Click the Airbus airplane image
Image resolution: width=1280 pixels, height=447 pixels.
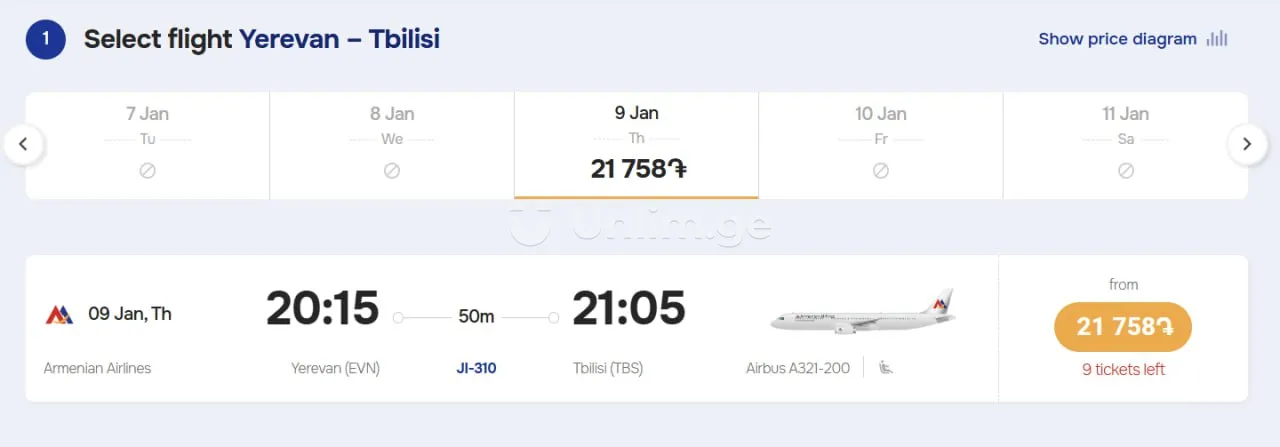point(862,312)
